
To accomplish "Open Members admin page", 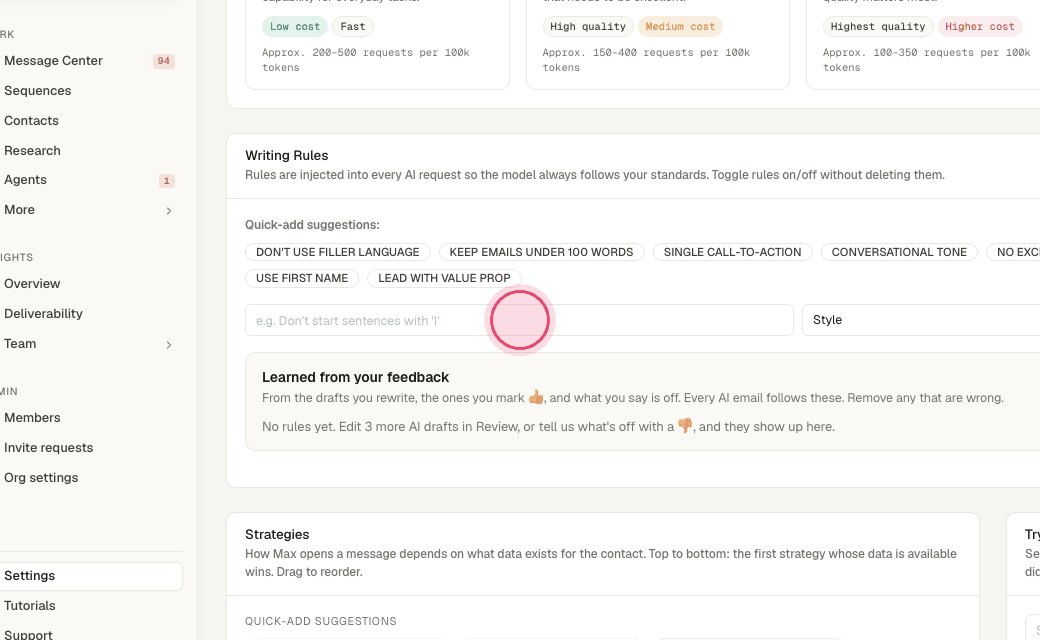I will coord(32,418).
